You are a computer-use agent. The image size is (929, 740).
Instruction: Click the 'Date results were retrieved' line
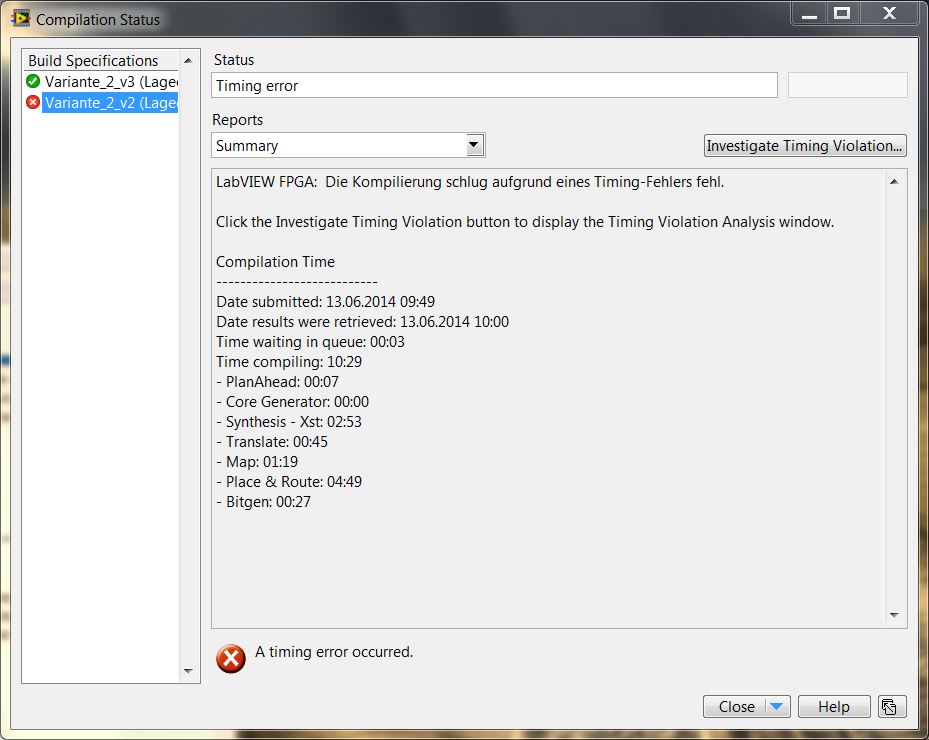362,322
